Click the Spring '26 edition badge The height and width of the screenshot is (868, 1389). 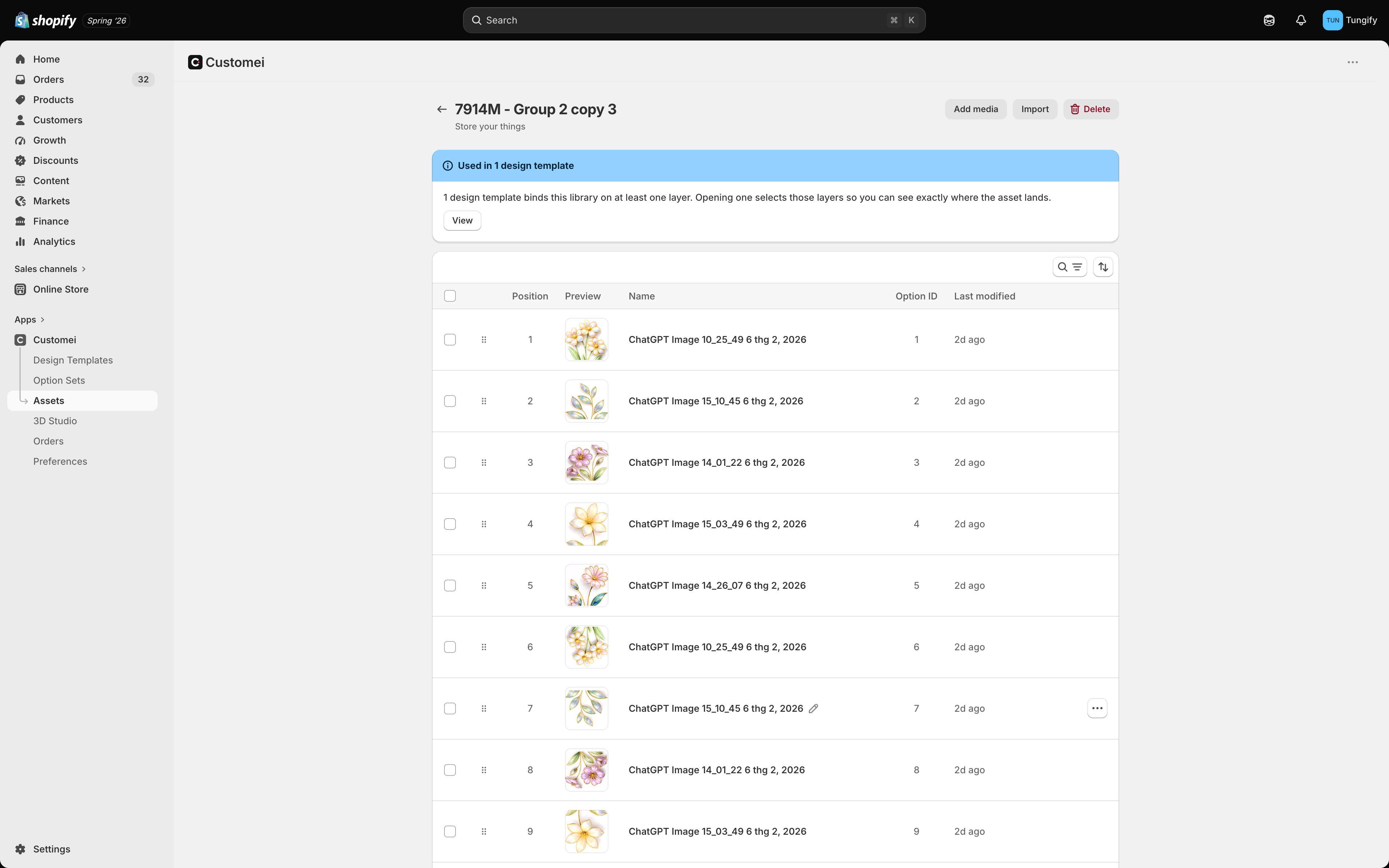[107, 21]
